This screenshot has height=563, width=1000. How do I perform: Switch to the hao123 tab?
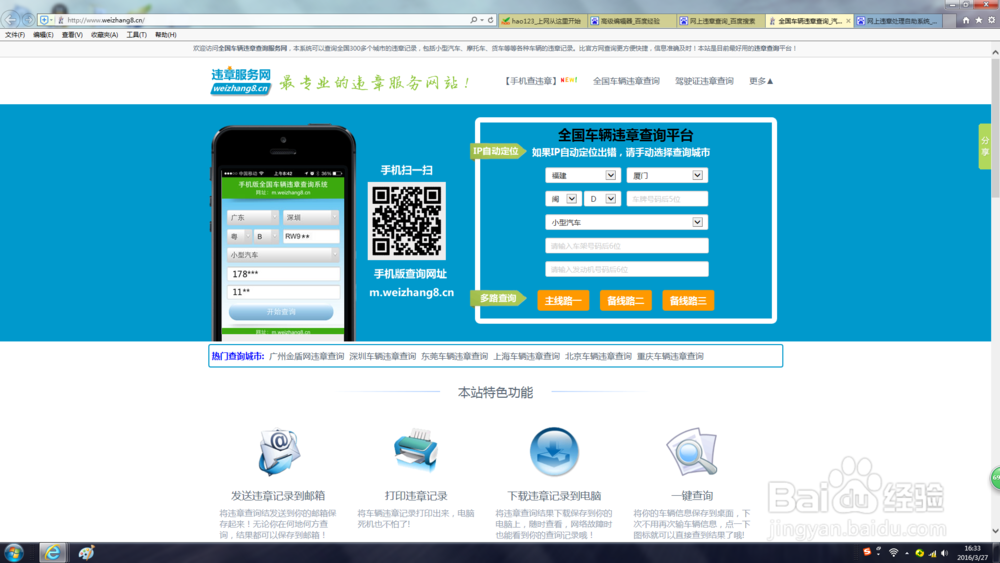tap(543, 21)
